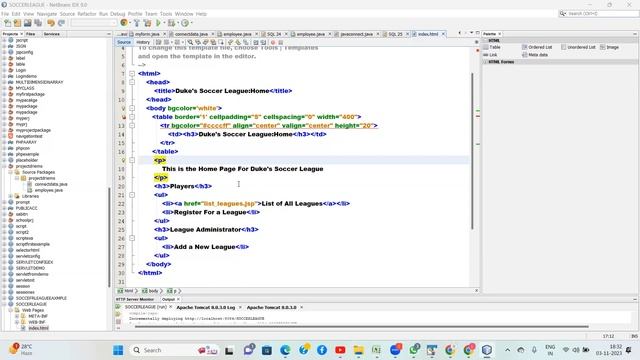This screenshot has height=360, width=640.
Task: Select index.html in the Projects tree
Action: (x=38, y=328)
